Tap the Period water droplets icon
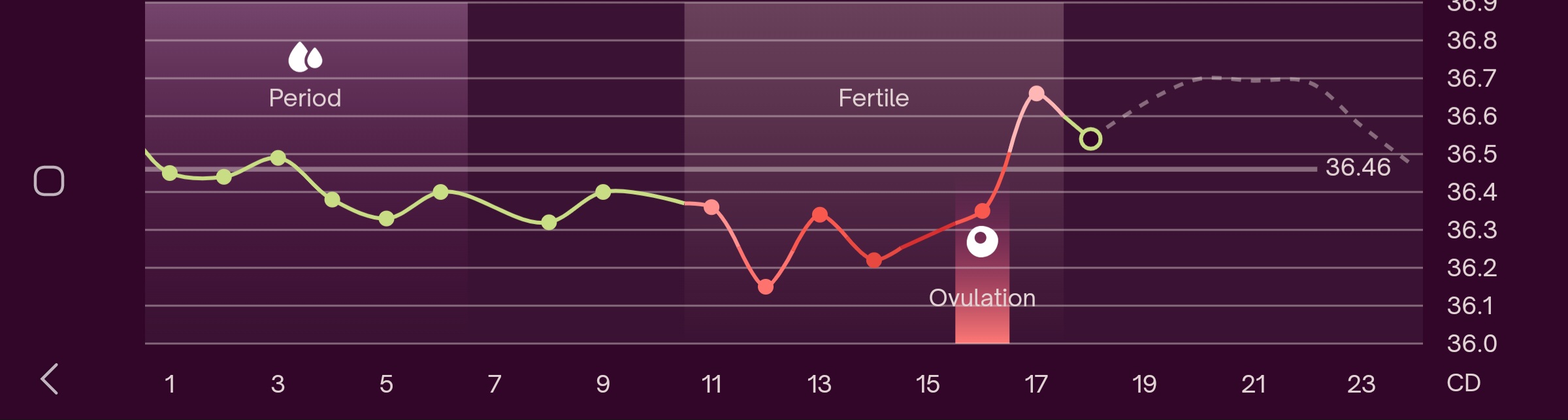Viewport: 1568px width, 420px height. (x=305, y=57)
